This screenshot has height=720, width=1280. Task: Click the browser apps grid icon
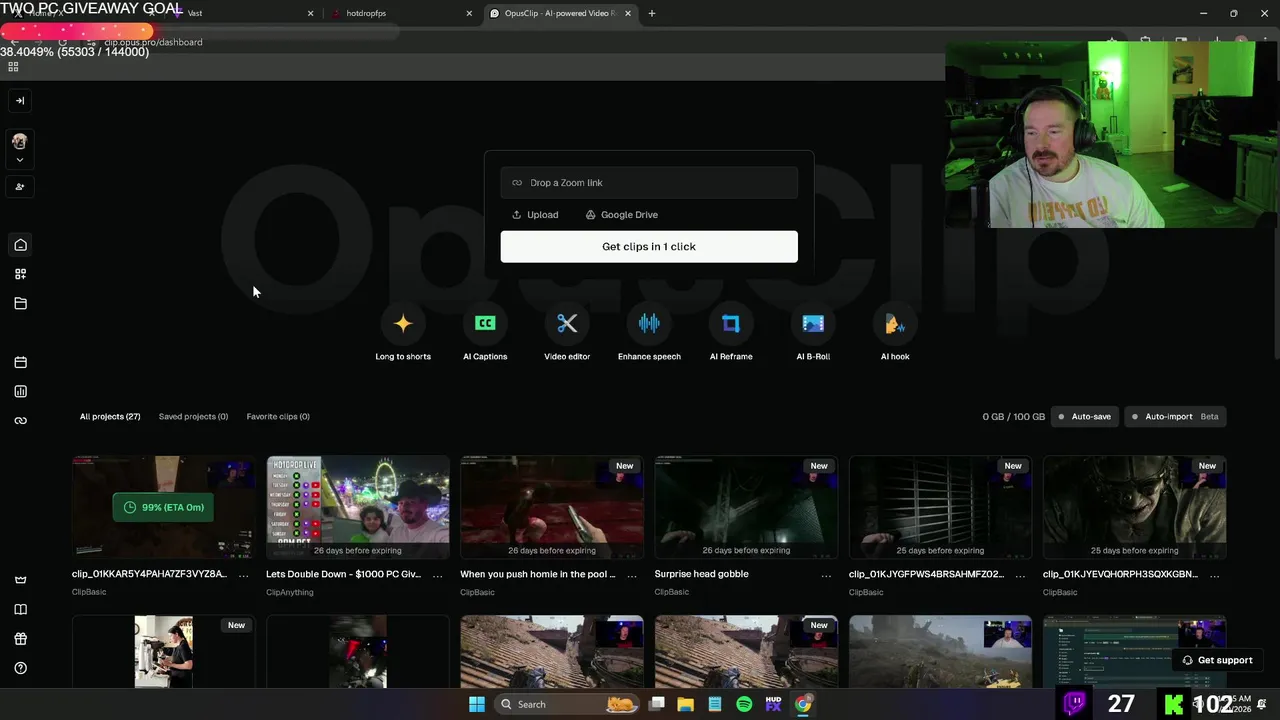coord(13,67)
